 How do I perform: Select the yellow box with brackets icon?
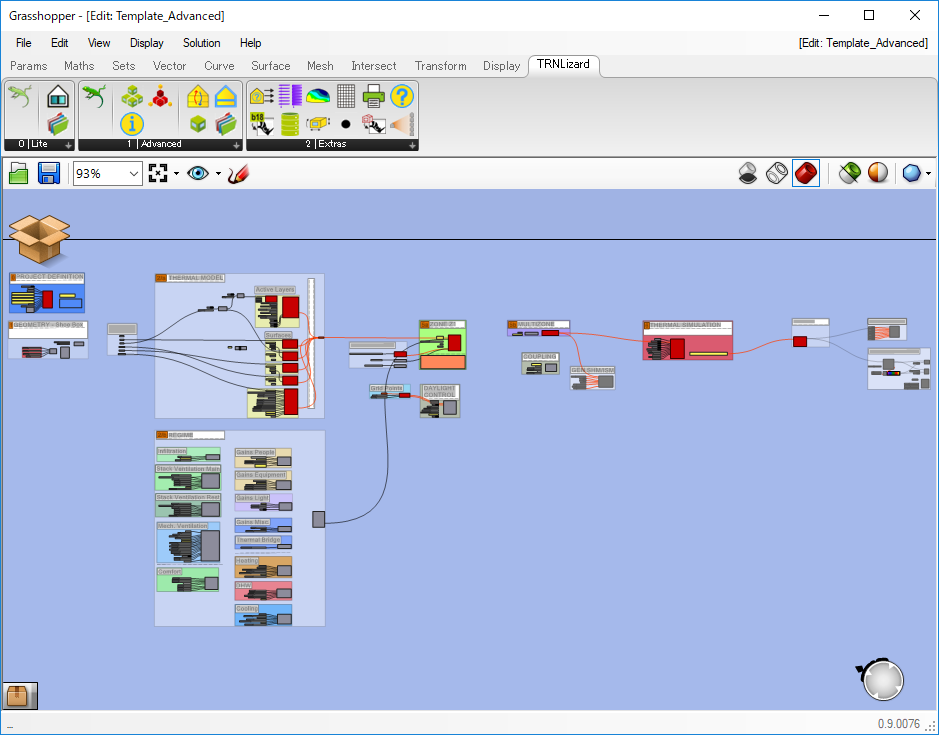pos(318,123)
